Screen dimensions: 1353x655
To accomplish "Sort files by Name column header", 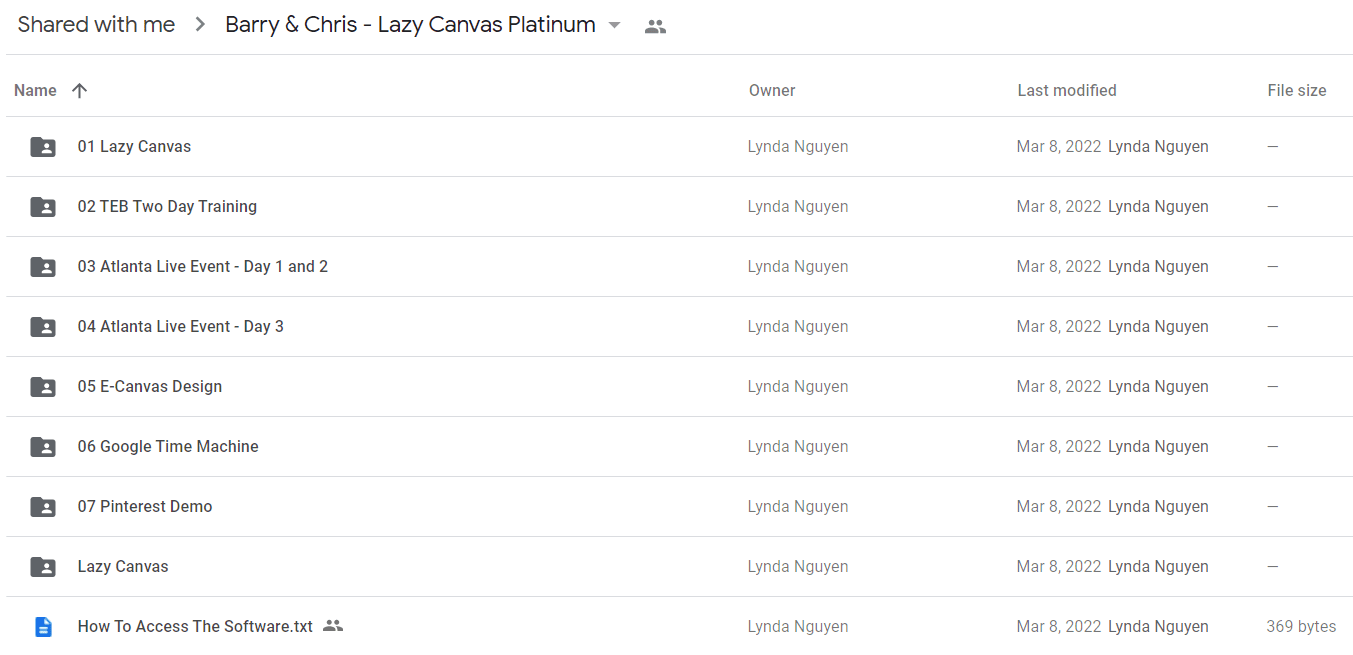I will coord(35,90).
